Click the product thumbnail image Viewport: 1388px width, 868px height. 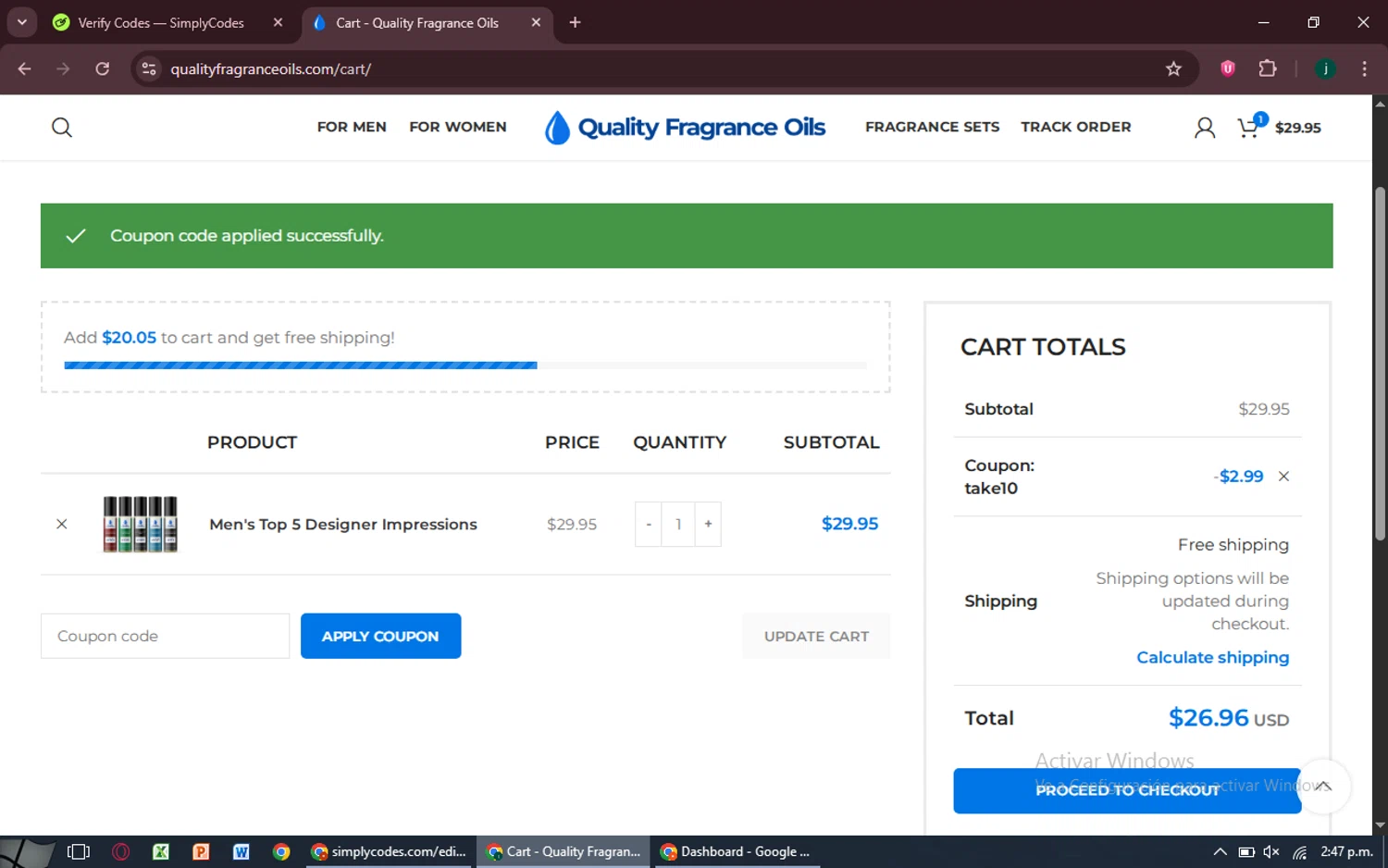pos(140,524)
